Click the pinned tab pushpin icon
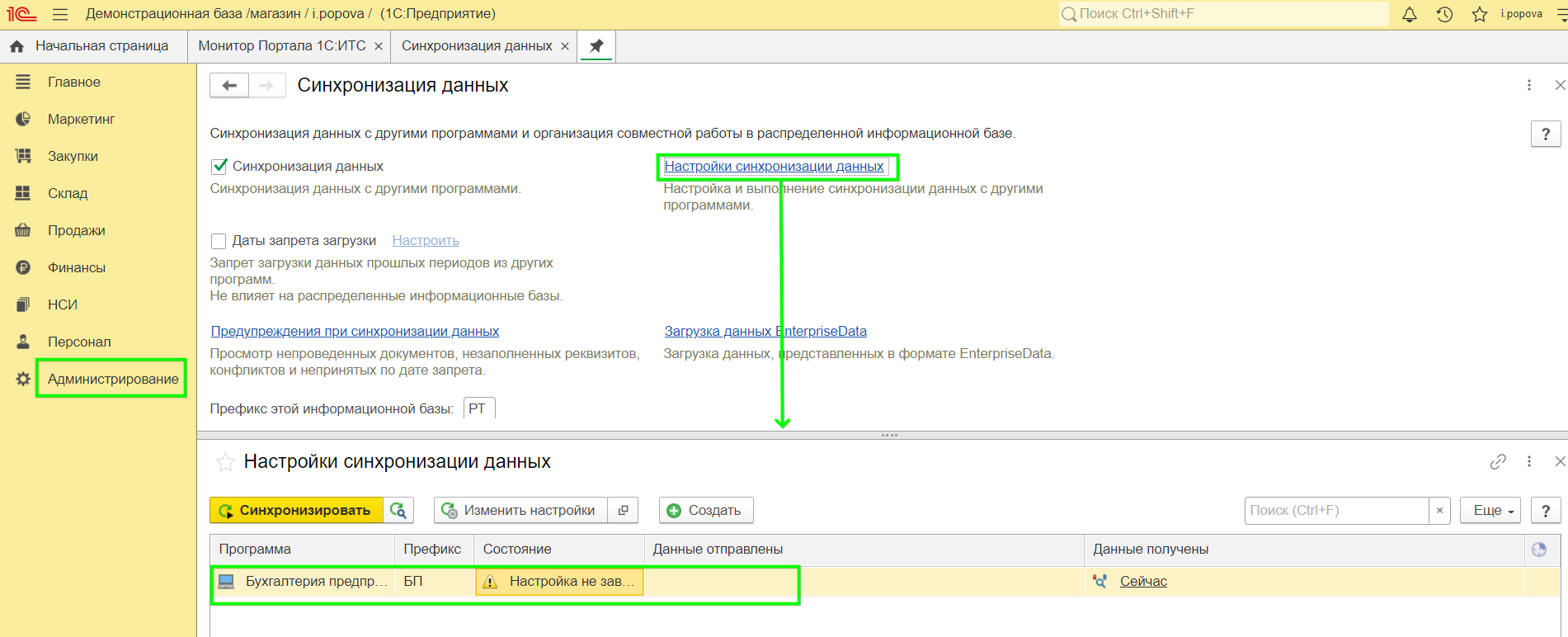1568x637 pixels. (x=596, y=46)
